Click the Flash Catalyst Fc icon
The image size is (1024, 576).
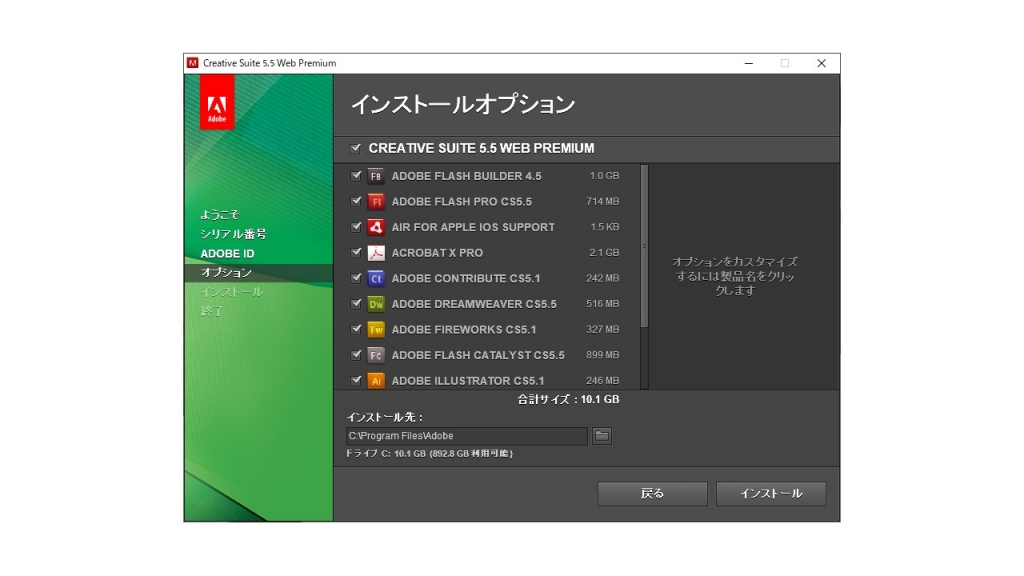(x=376, y=355)
